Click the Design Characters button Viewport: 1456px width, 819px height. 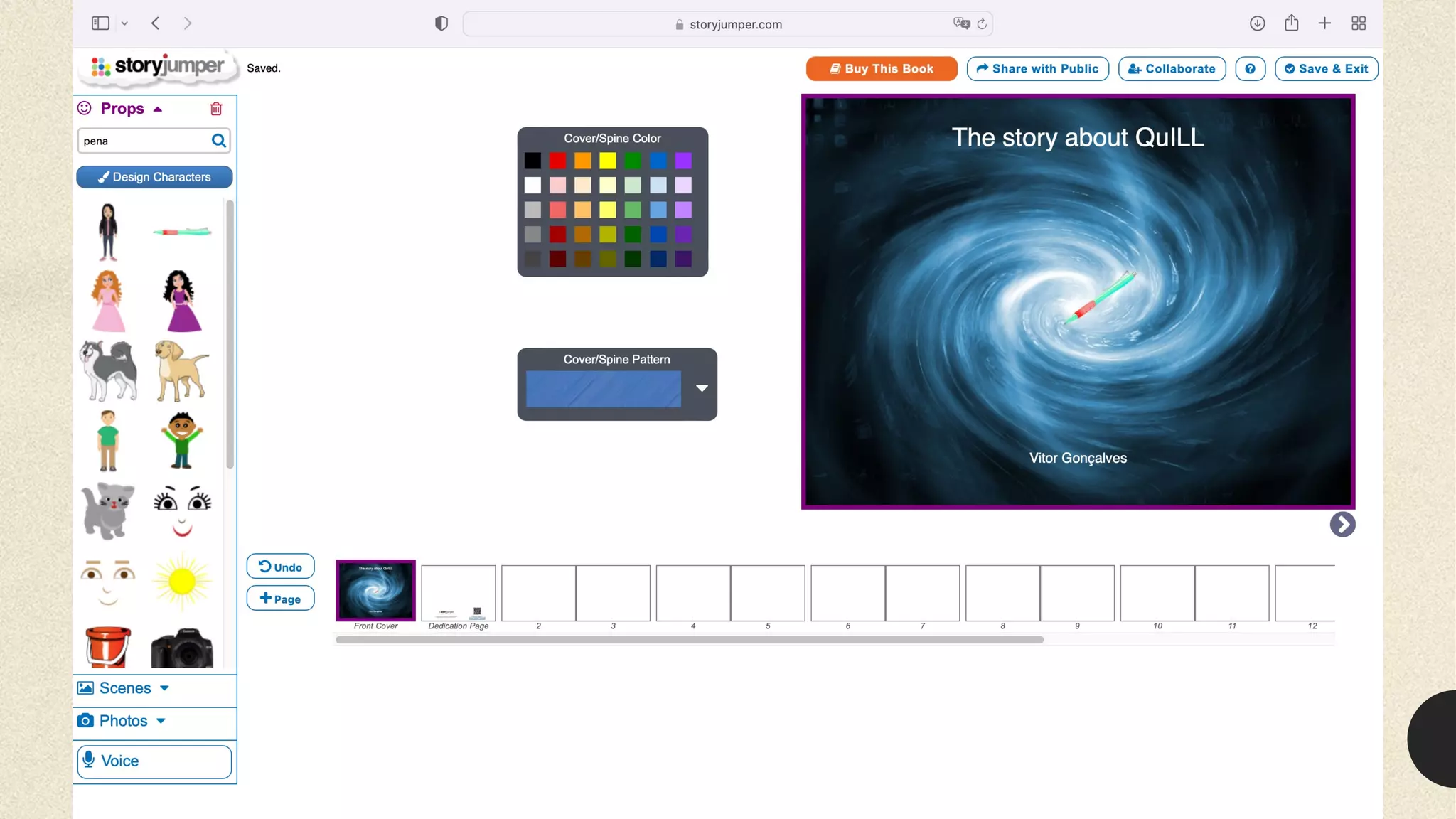tap(154, 177)
